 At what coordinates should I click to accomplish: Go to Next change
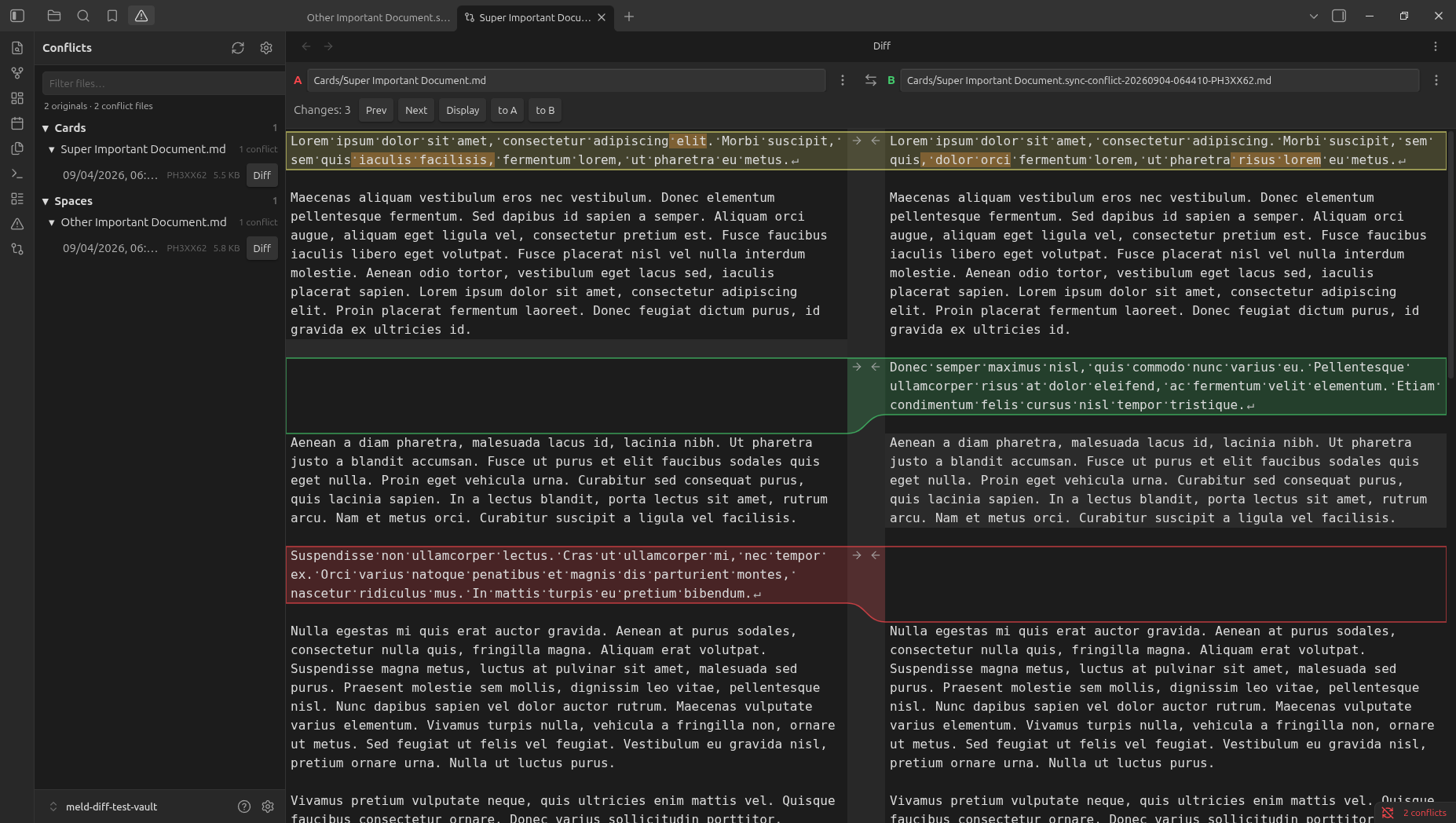(x=416, y=110)
